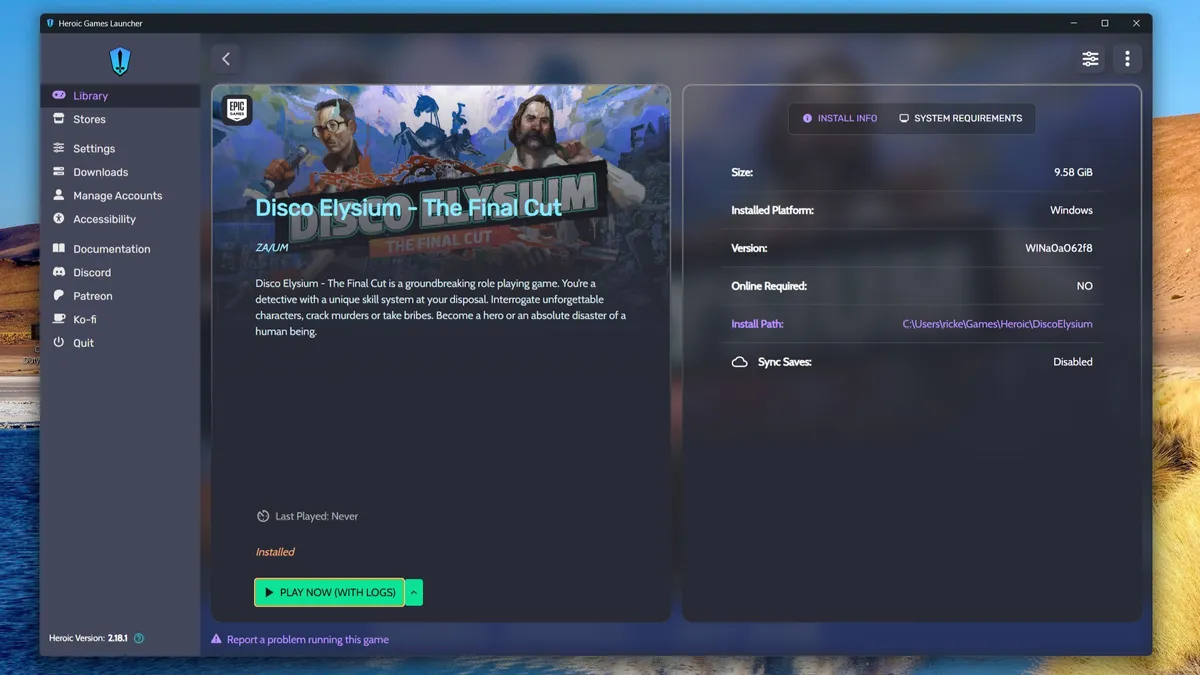The image size is (1200, 675).
Task: Open the Library page
Action: 120,96
